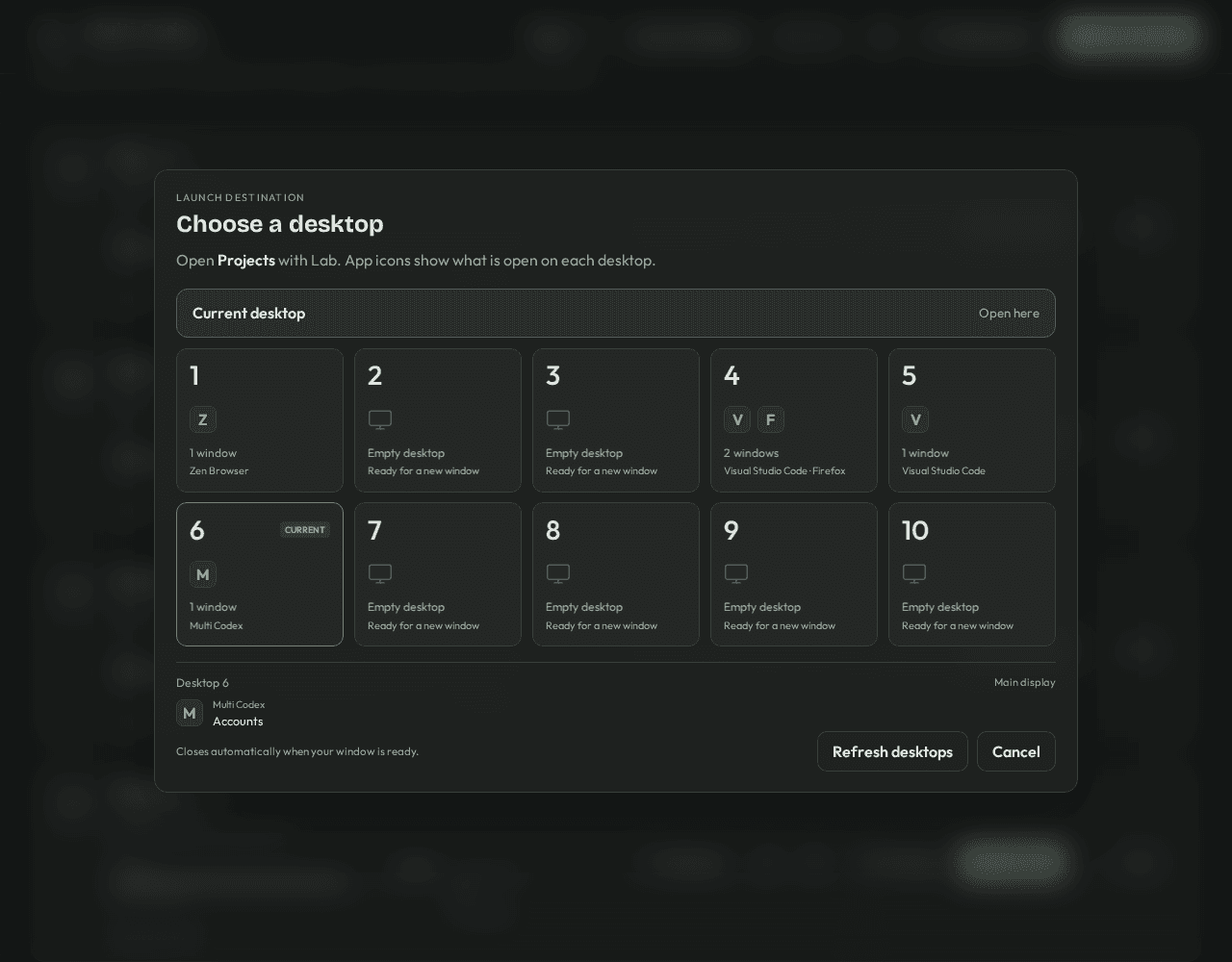Screen dimensions: 1232x962
Task: Click the big number 9 on desktop 9
Action: 731,531
